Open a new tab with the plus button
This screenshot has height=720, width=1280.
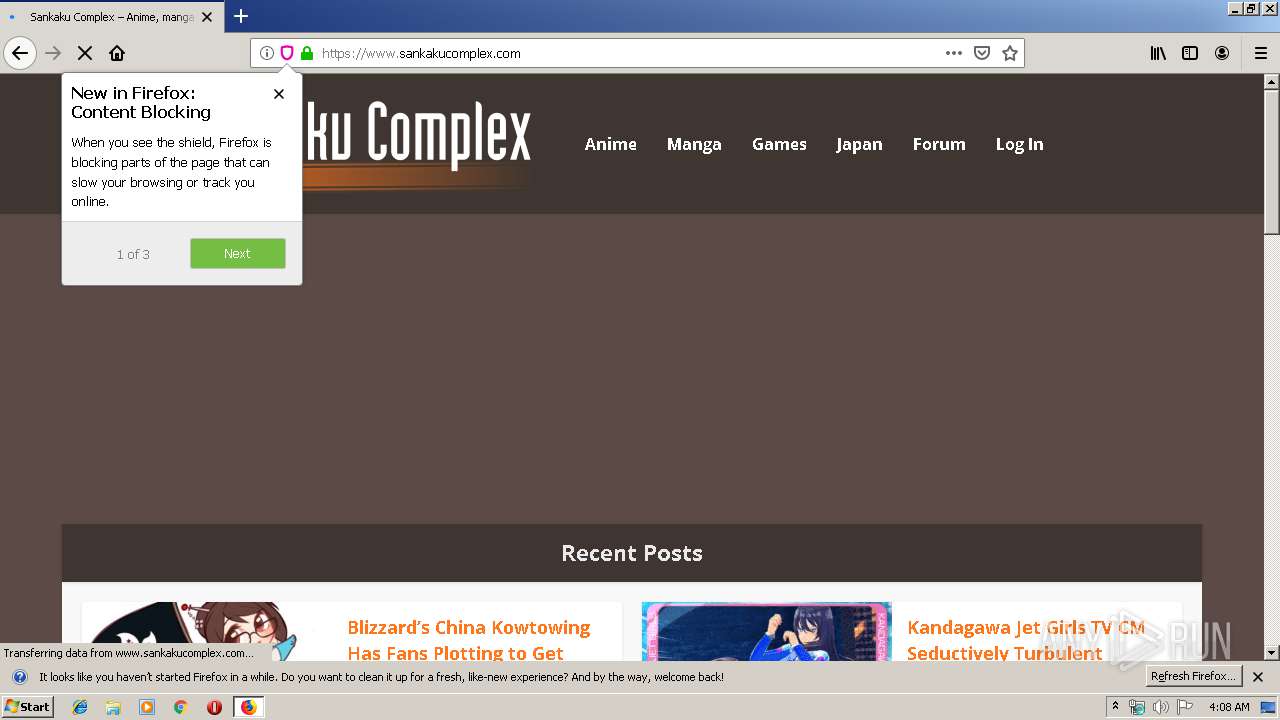(x=241, y=16)
